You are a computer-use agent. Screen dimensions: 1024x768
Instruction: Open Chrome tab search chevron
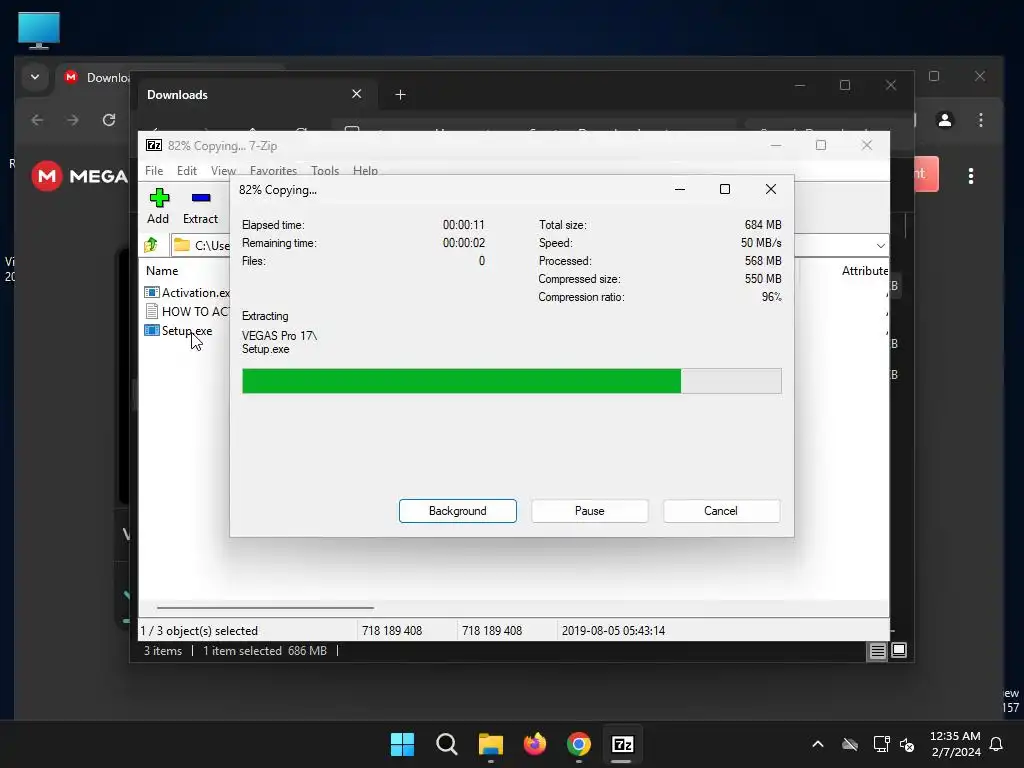35,77
